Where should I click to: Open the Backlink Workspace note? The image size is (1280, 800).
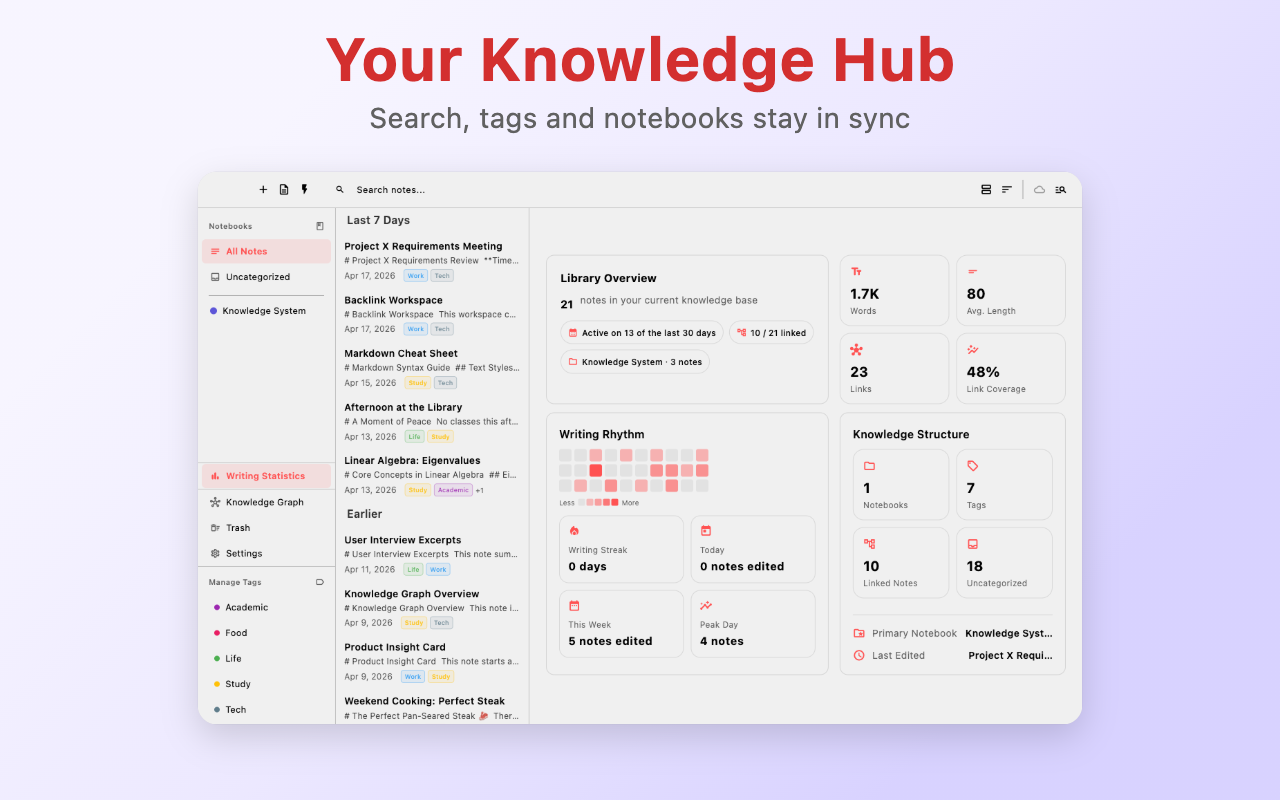coord(432,314)
